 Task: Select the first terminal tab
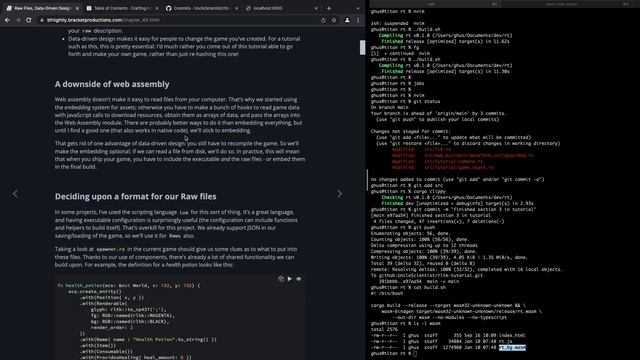434,4
